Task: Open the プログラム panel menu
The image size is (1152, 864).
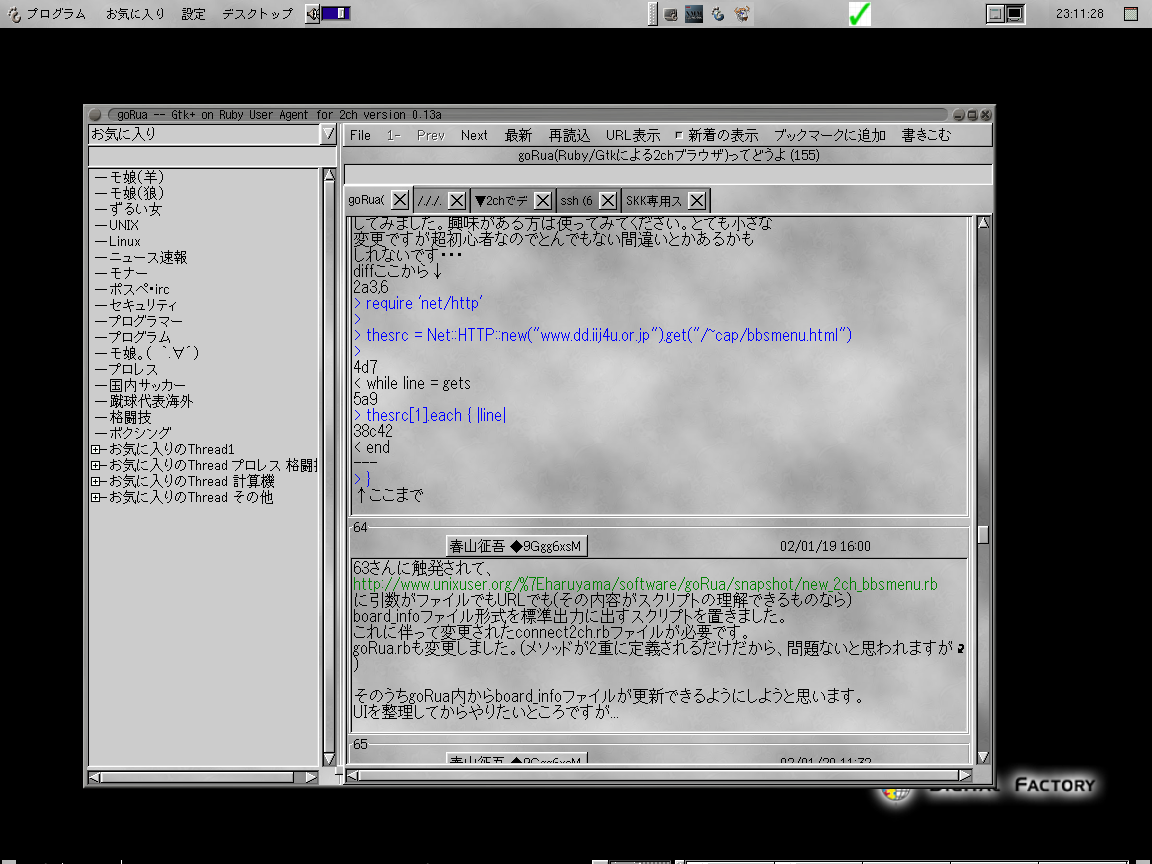Action: (47, 14)
